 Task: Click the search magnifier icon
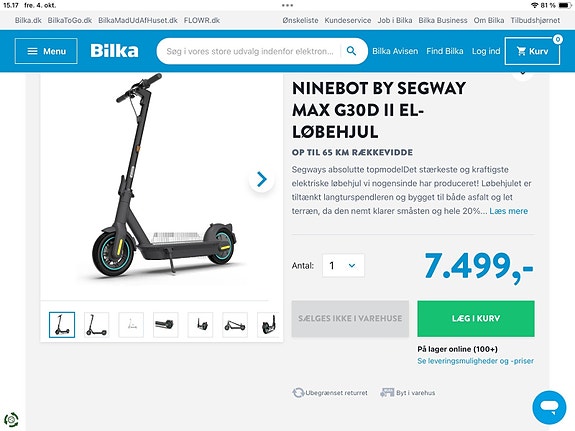tap(351, 51)
